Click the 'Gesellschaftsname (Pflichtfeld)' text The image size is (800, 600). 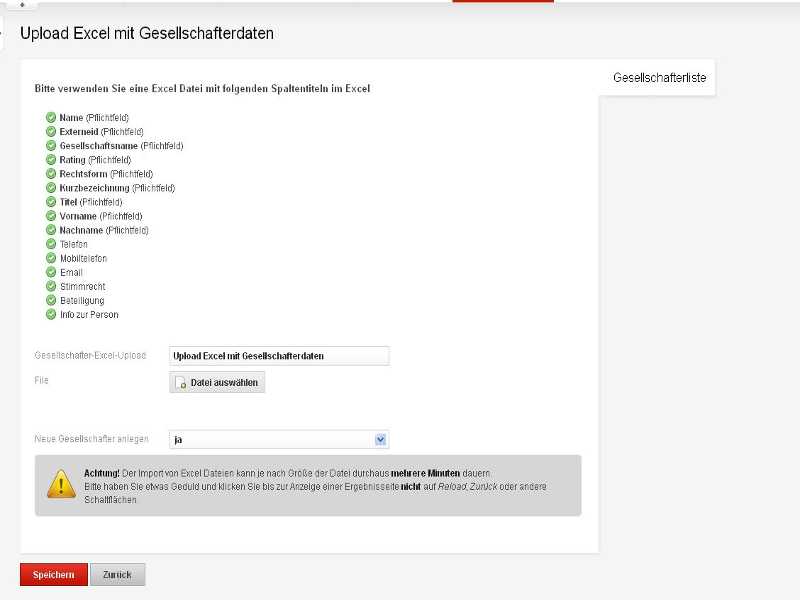121,146
